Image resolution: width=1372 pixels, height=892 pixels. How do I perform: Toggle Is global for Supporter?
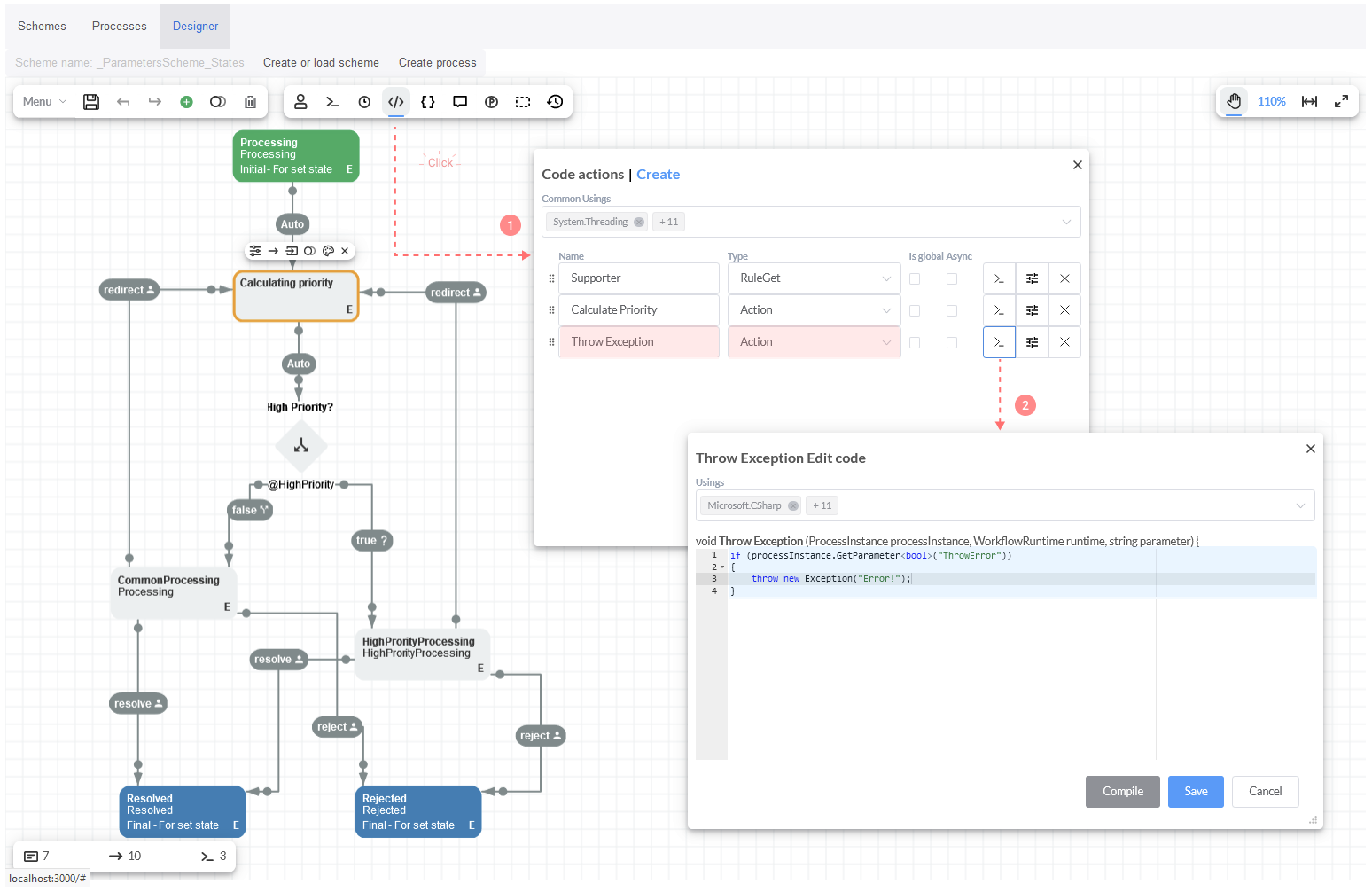coord(915,278)
